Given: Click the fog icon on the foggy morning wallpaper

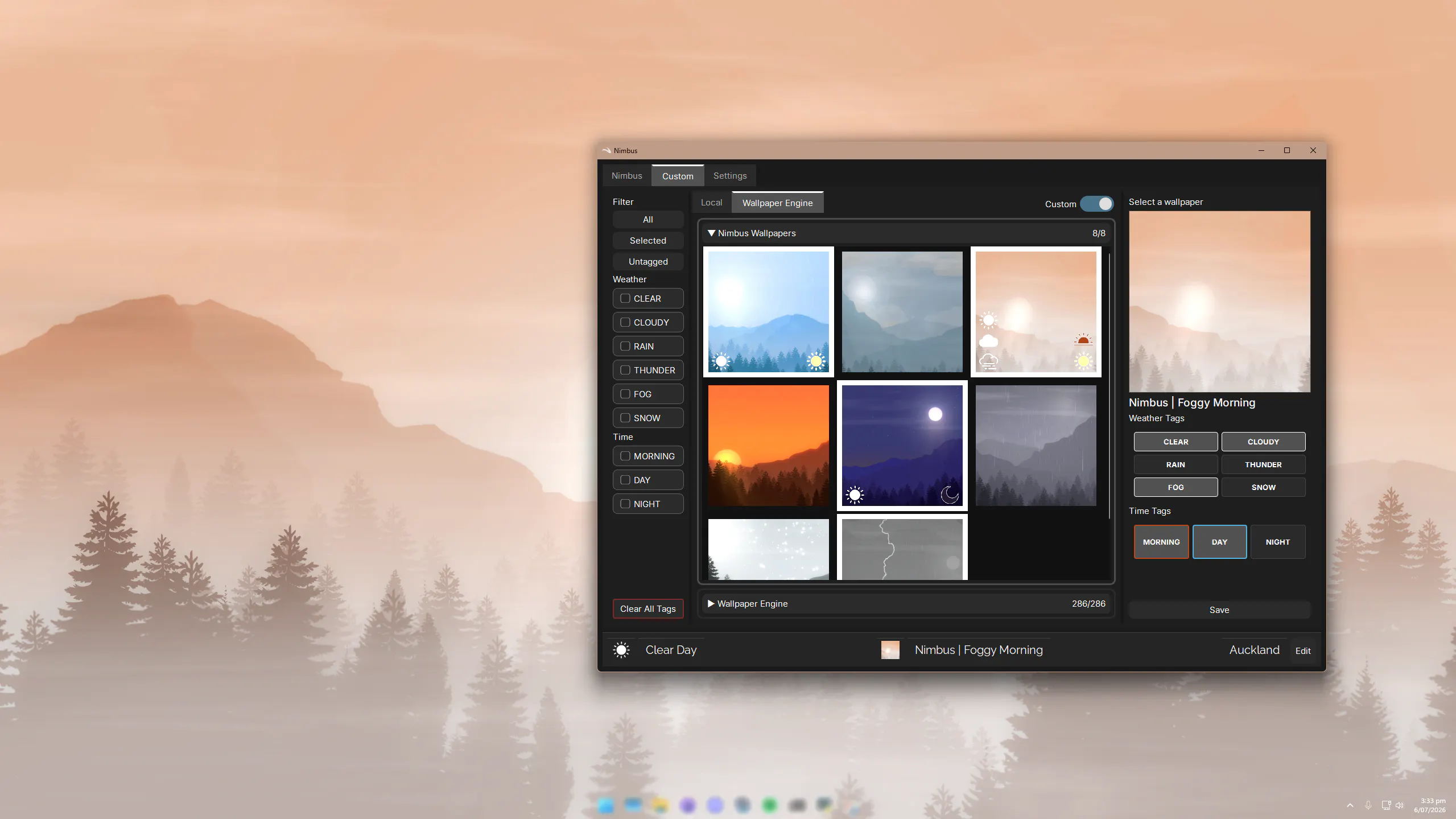Looking at the screenshot, I should 988,361.
